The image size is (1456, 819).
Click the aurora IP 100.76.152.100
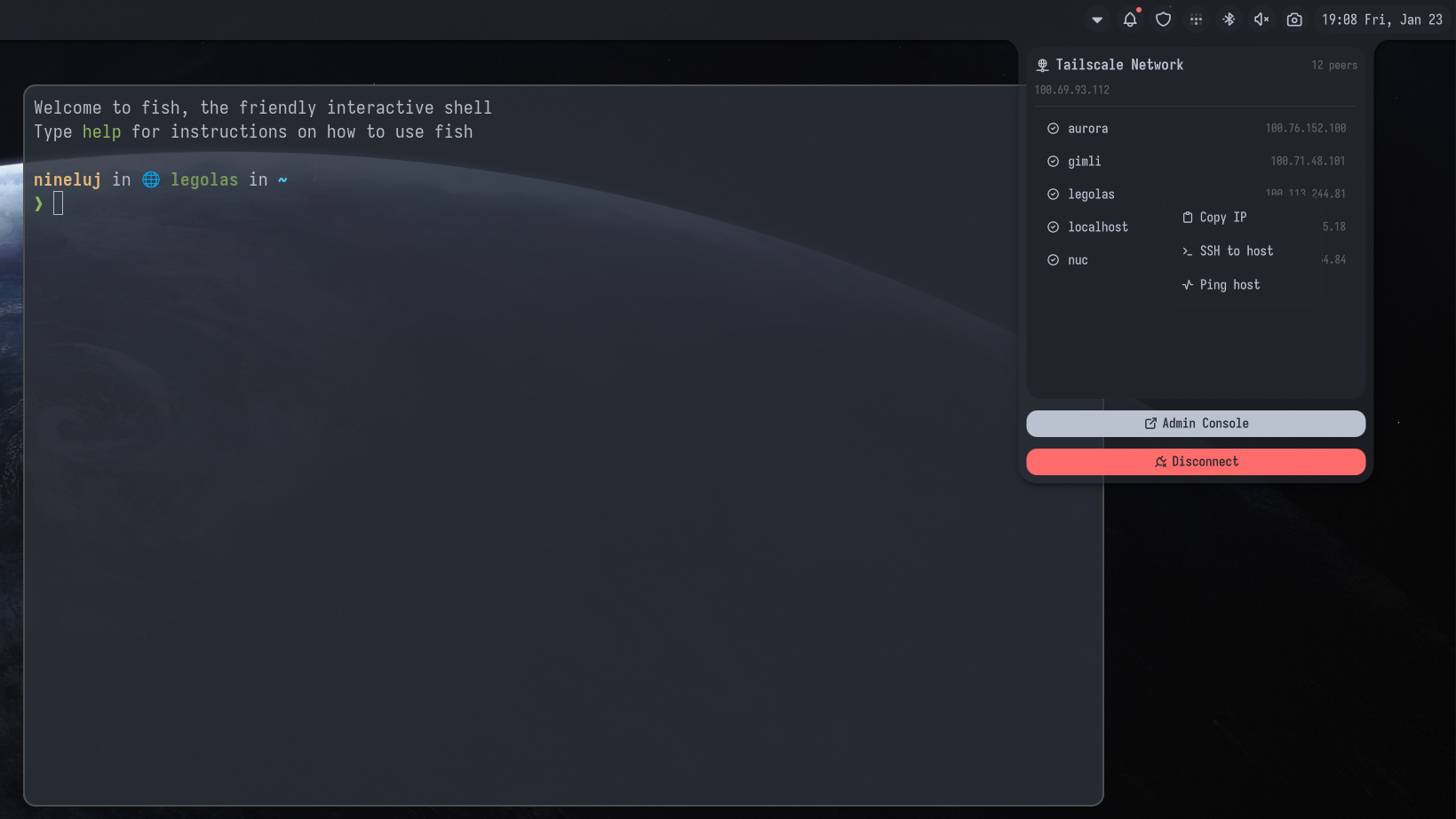coord(1305,129)
